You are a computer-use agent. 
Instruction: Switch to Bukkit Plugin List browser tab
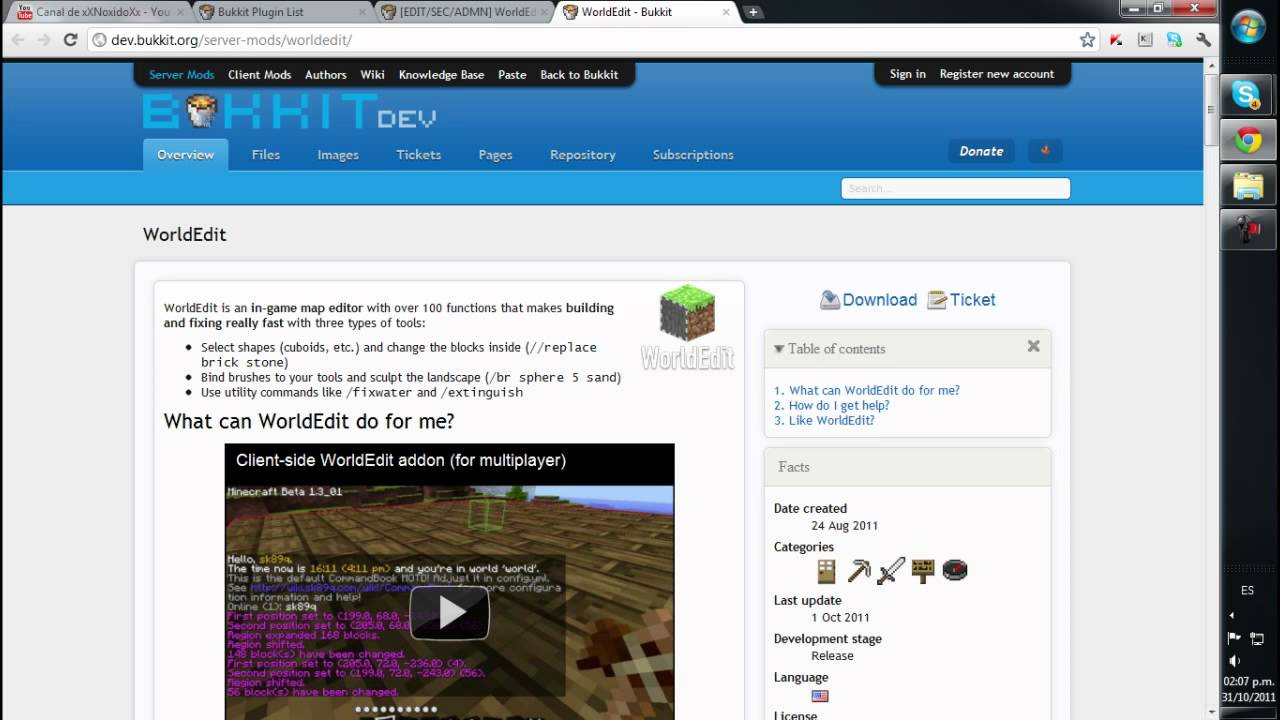(281, 12)
